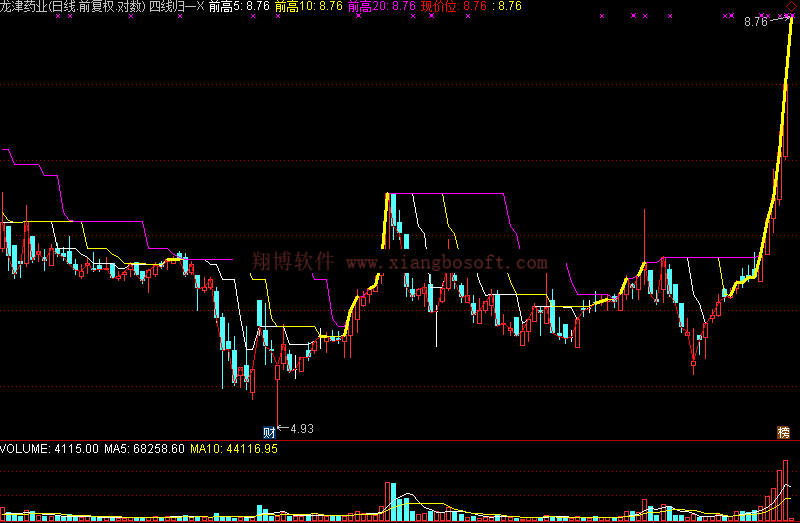Screen dimensions: 800x523
Task: Click the 翔博软件 watermark text
Action: pyautogui.click(x=292, y=262)
